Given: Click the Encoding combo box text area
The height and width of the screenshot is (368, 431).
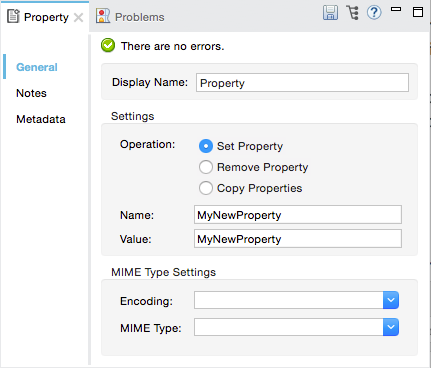Looking at the screenshot, I should (289, 300).
